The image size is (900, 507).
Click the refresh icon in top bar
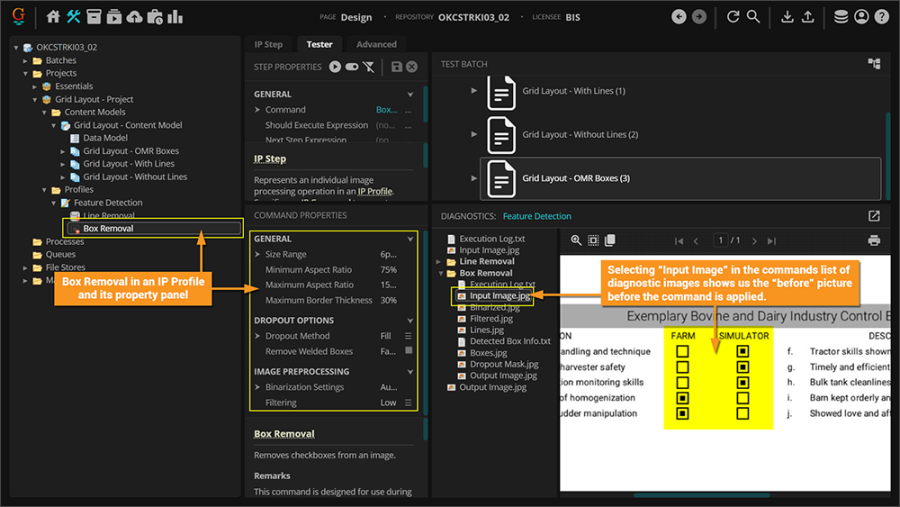(x=733, y=17)
